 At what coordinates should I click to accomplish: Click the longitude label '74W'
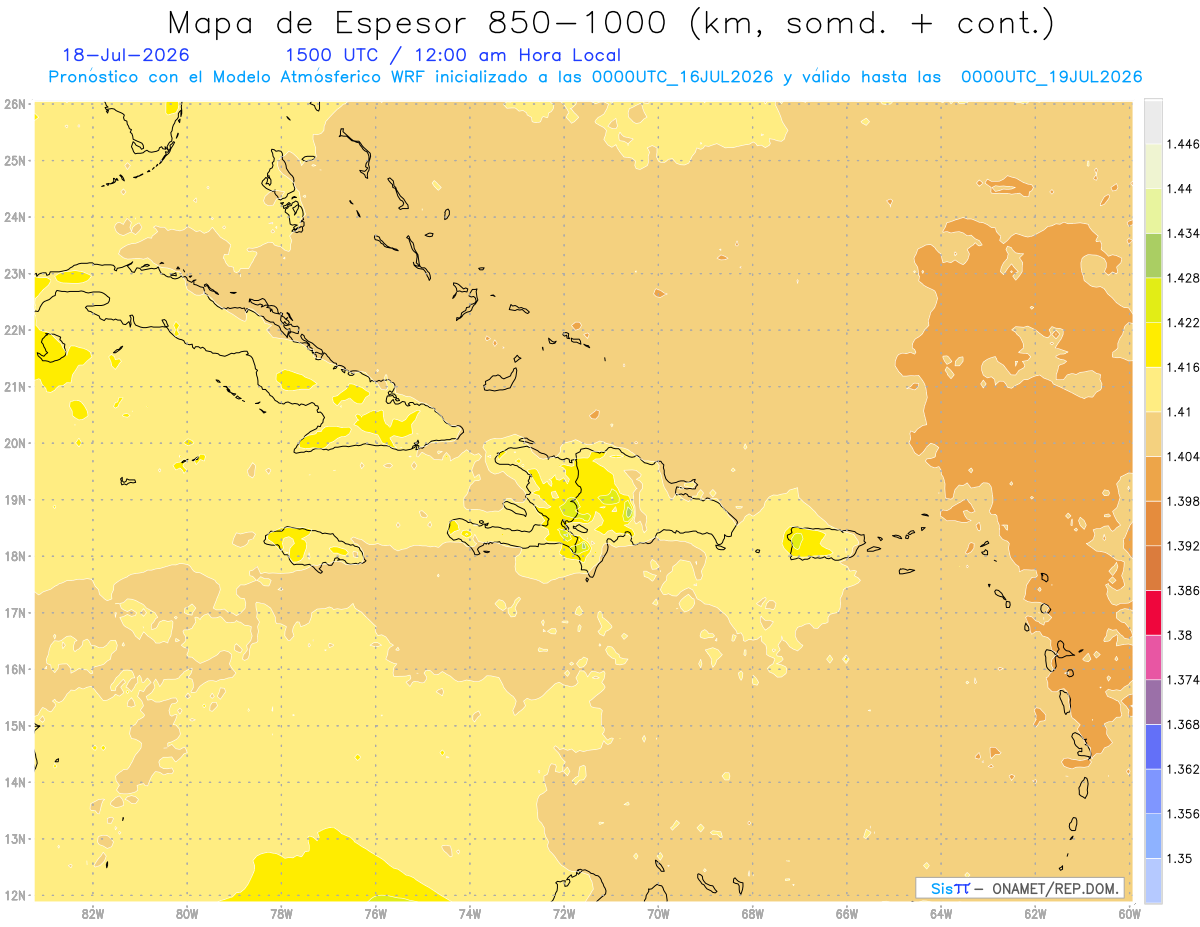tap(470, 914)
